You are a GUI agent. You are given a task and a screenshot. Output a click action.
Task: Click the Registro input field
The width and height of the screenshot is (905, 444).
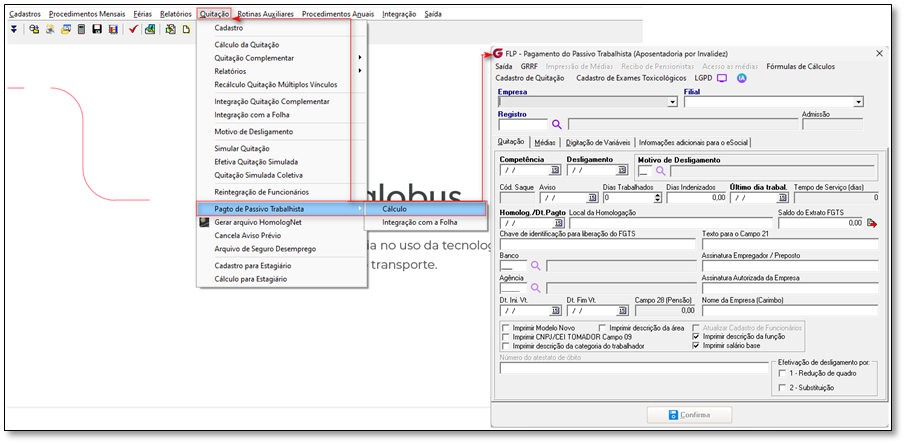(x=523, y=124)
